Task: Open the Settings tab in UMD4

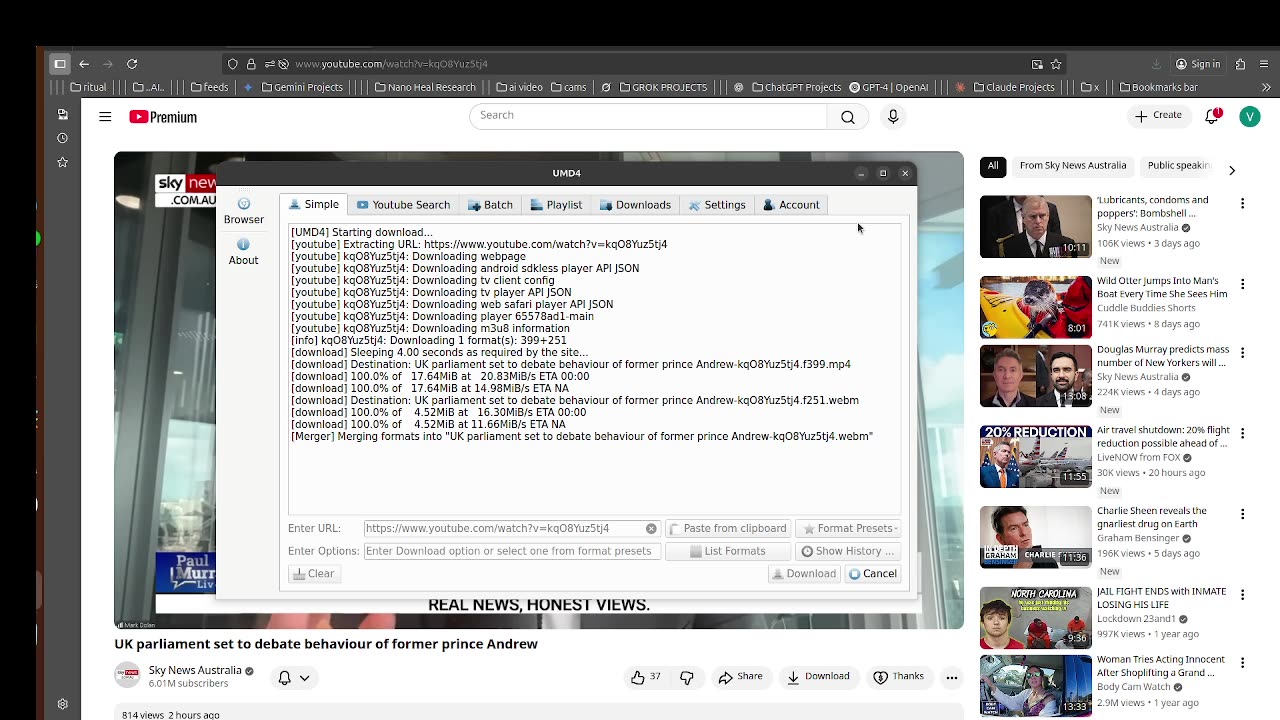Action: [x=717, y=204]
